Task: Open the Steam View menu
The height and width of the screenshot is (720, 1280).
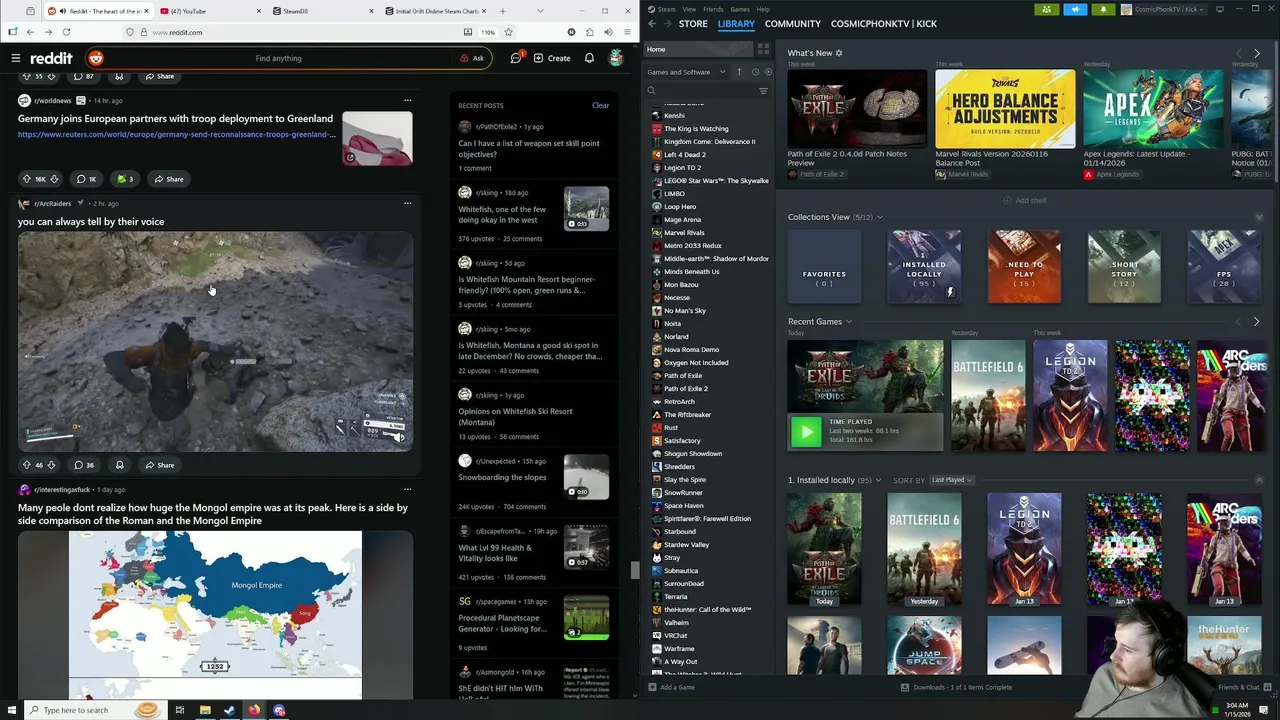Action: tap(689, 9)
